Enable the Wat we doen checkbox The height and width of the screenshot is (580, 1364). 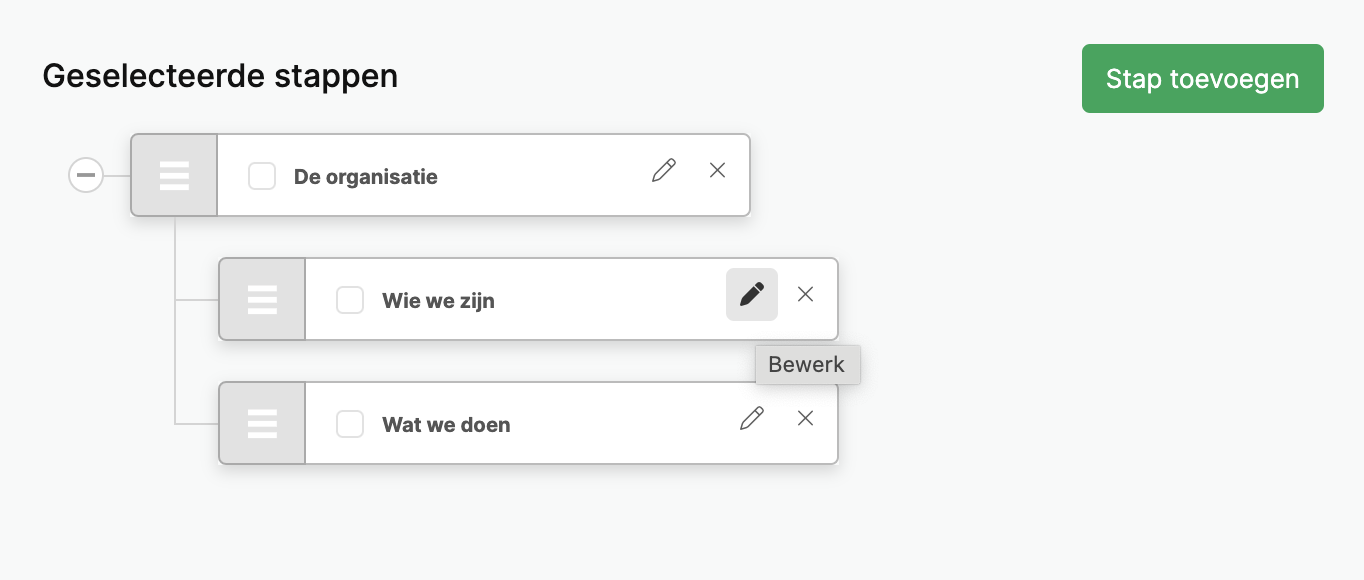coord(350,424)
